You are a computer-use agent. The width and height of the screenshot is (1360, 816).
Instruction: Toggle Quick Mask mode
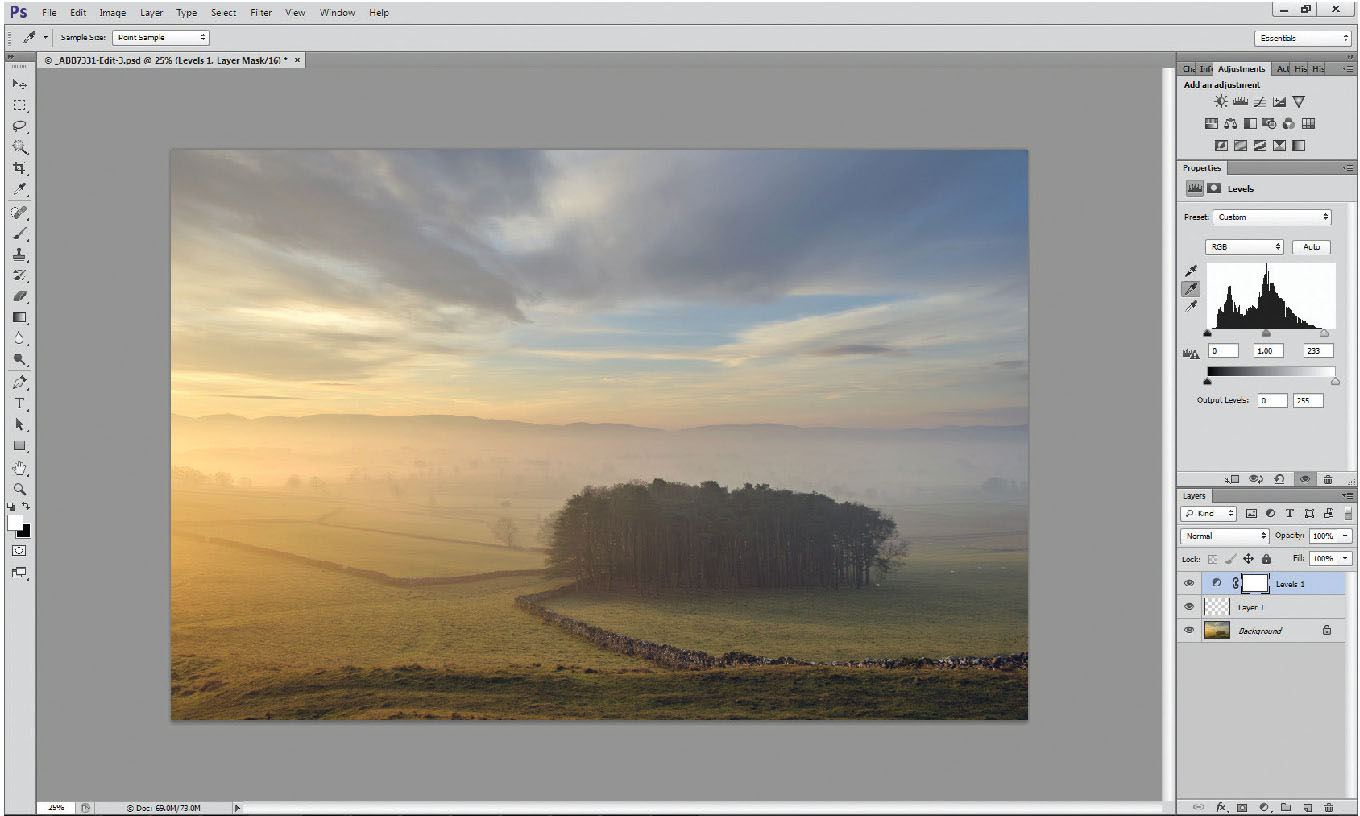pos(19,550)
